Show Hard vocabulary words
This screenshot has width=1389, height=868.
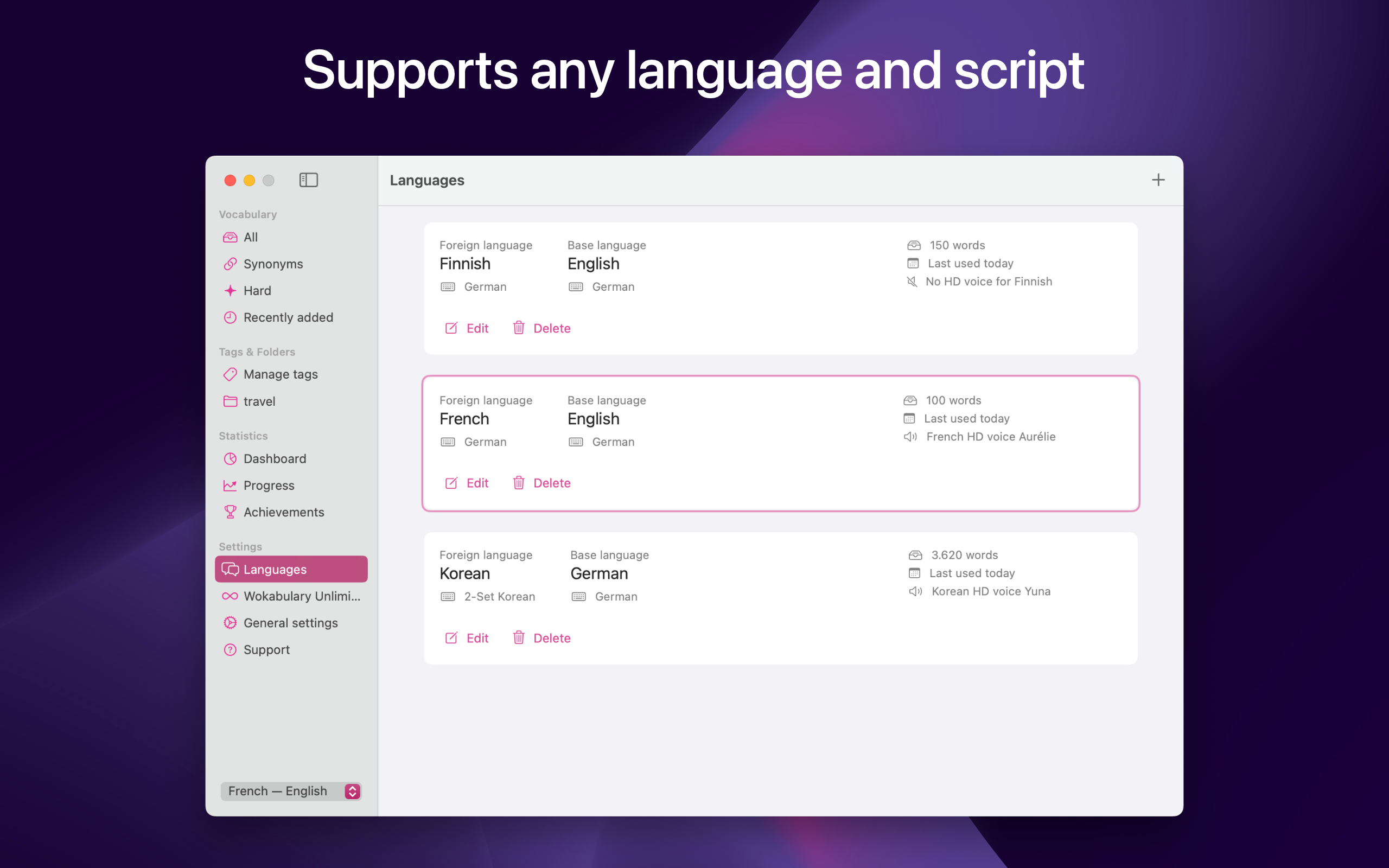tap(291, 290)
